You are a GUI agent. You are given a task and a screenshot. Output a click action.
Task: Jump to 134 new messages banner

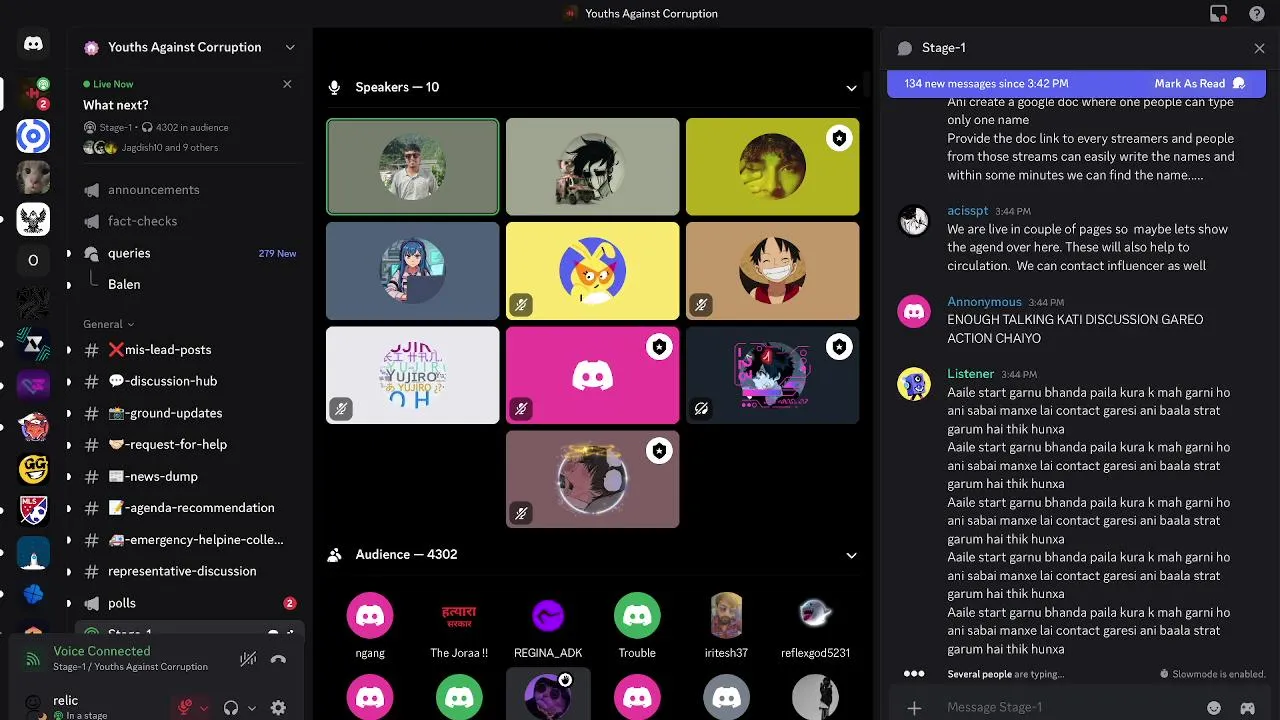coord(986,84)
